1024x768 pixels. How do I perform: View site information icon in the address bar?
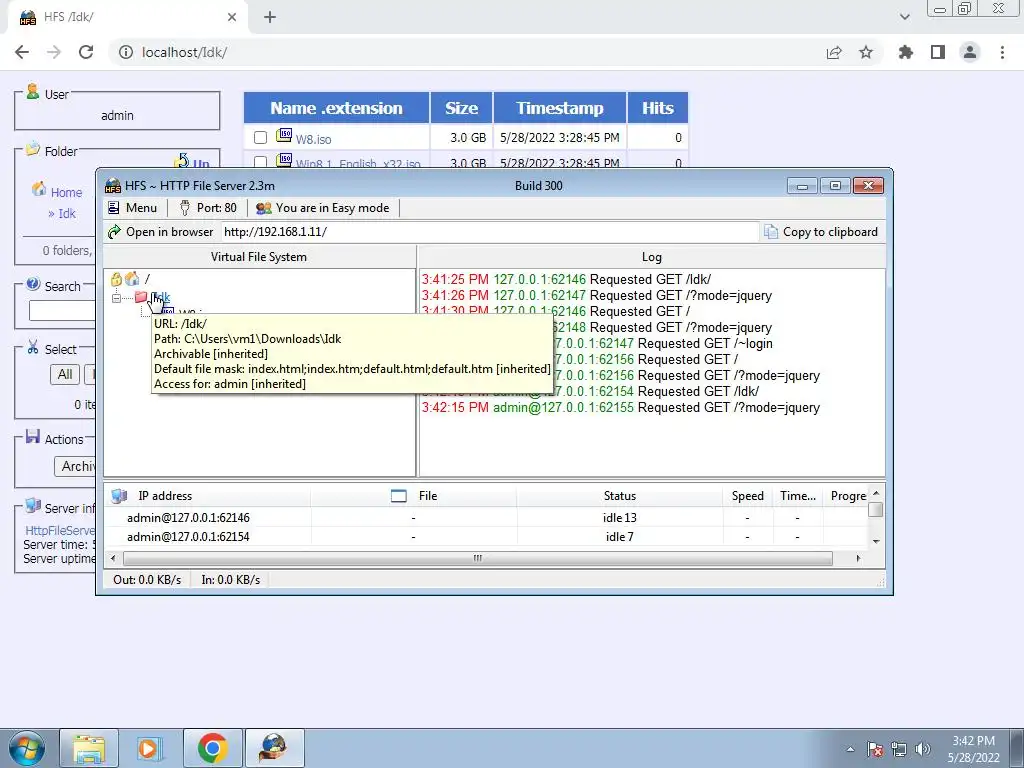[126, 52]
